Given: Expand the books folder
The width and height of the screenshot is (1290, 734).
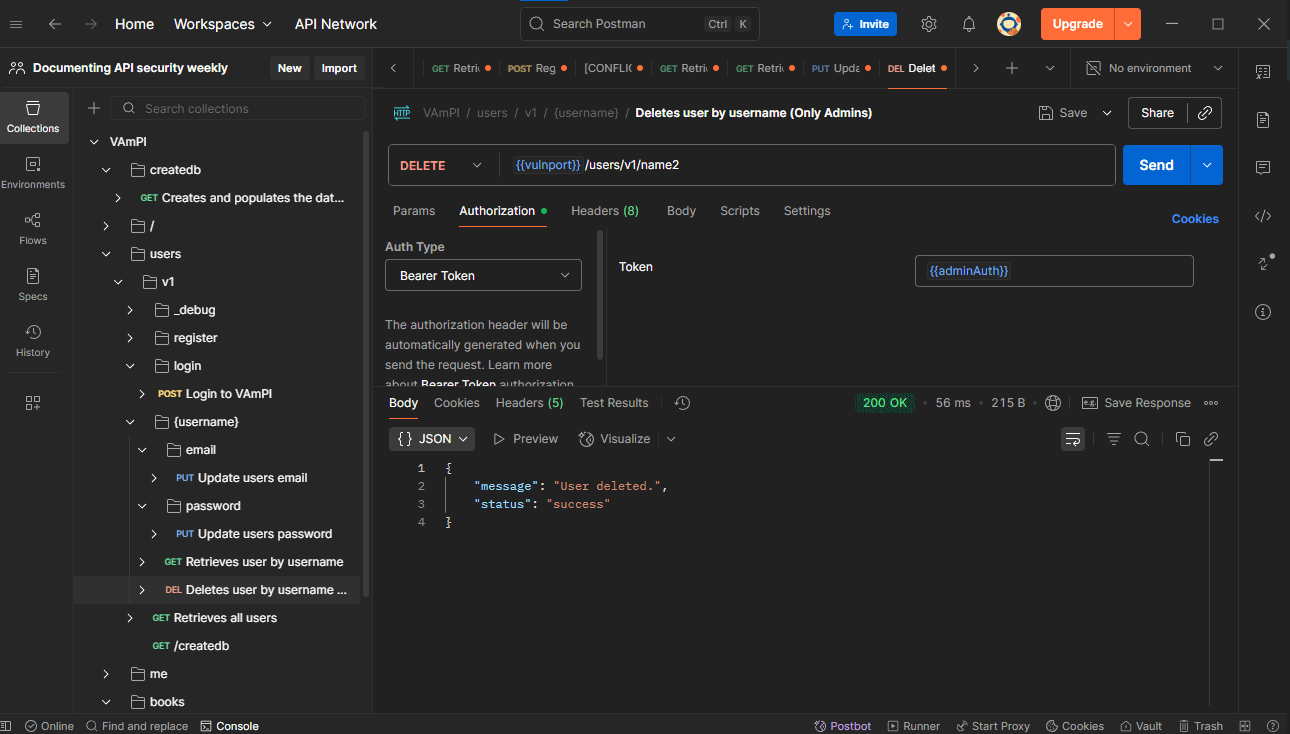Looking at the screenshot, I should pos(106,702).
